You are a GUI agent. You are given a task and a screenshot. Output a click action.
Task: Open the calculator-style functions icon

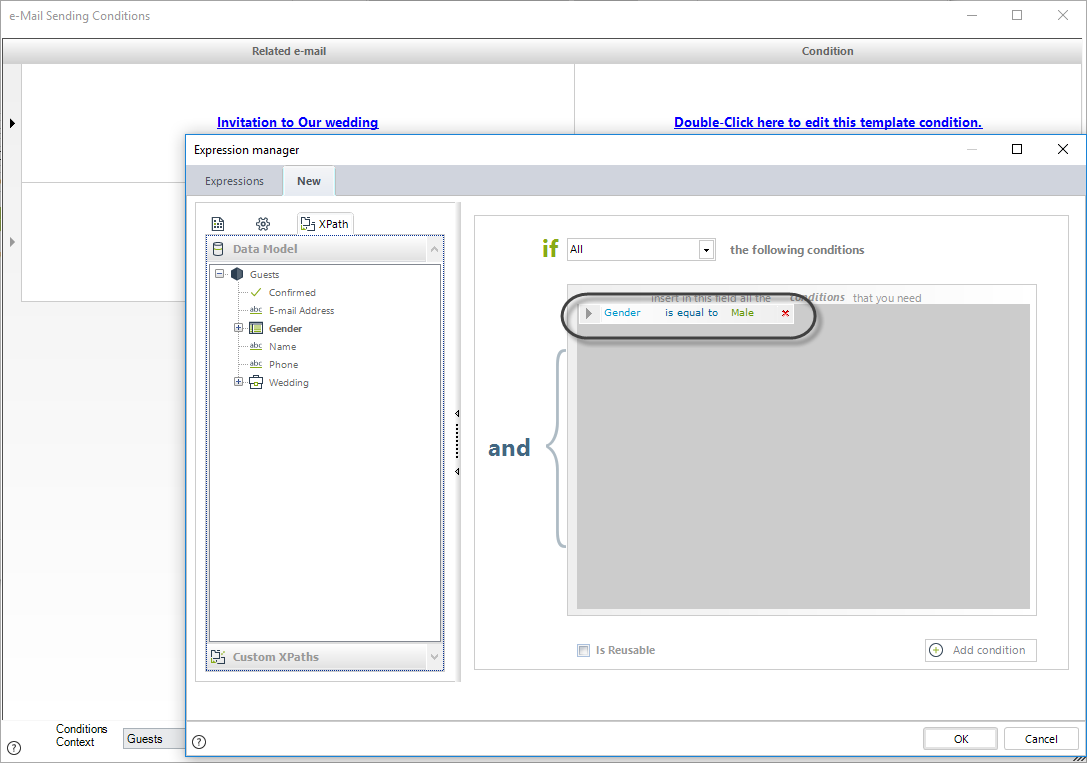[x=218, y=224]
